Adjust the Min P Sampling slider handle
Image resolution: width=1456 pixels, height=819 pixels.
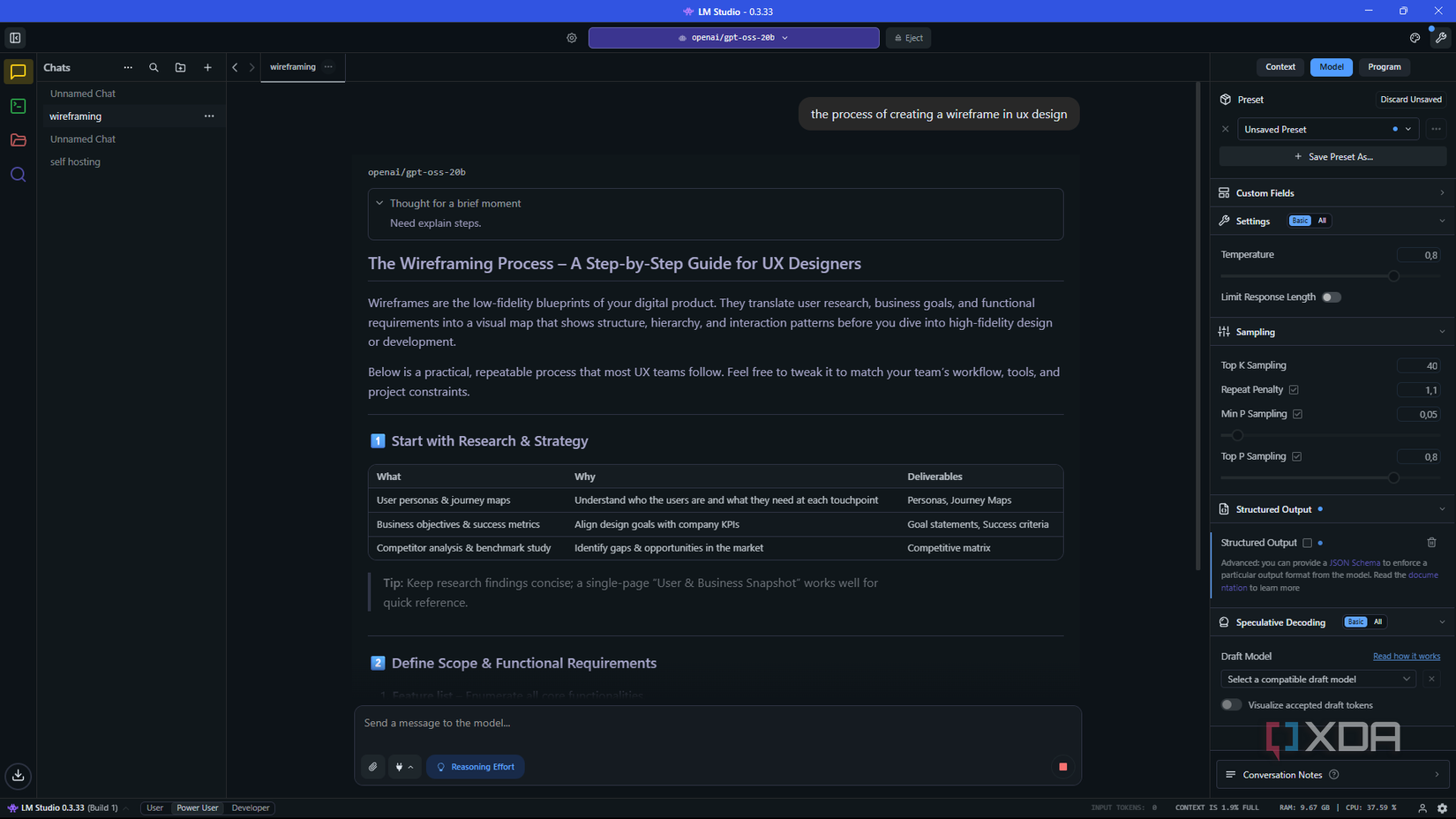click(x=1237, y=435)
